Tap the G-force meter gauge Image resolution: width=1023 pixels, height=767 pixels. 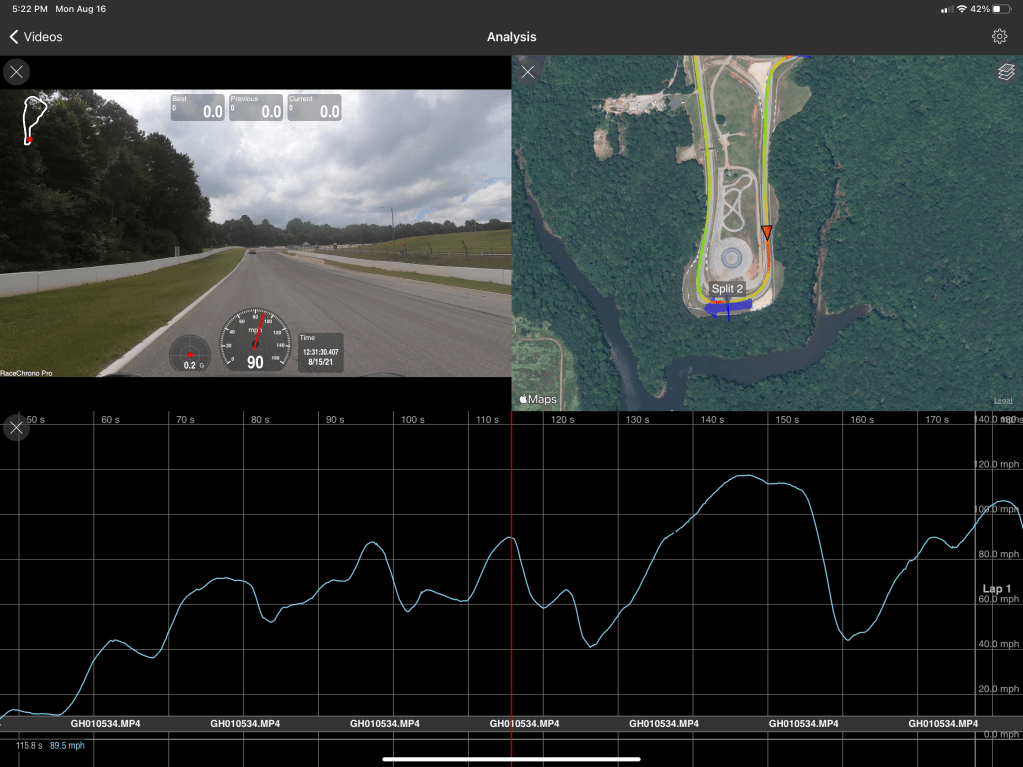(x=189, y=354)
